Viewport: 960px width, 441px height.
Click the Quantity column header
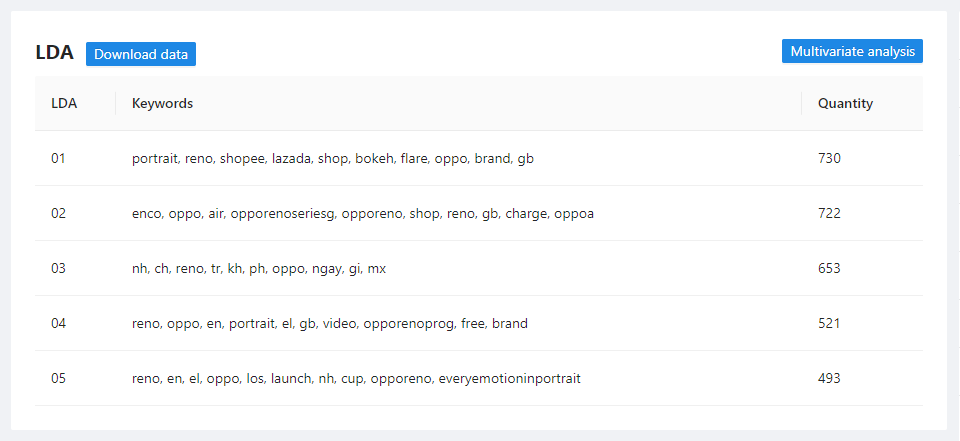[x=845, y=103]
